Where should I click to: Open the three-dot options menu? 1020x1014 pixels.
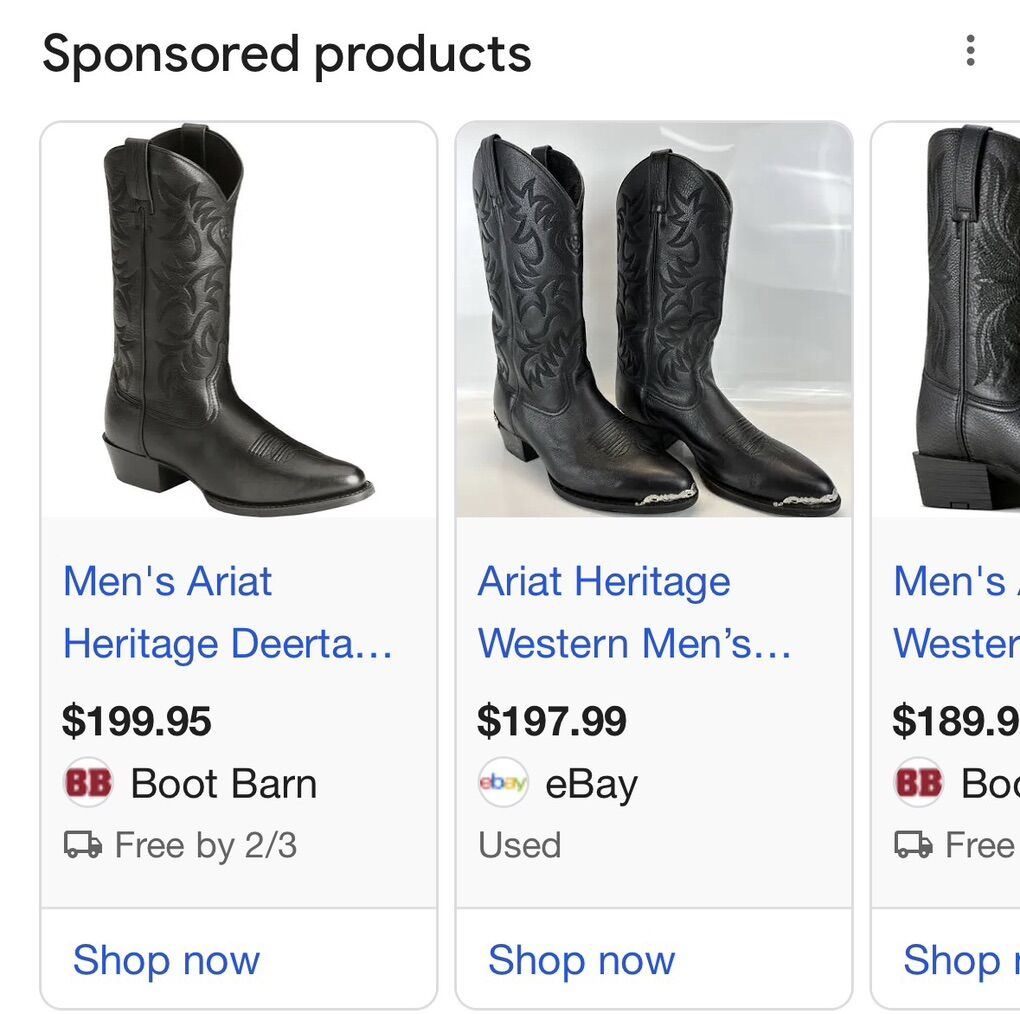tap(970, 51)
